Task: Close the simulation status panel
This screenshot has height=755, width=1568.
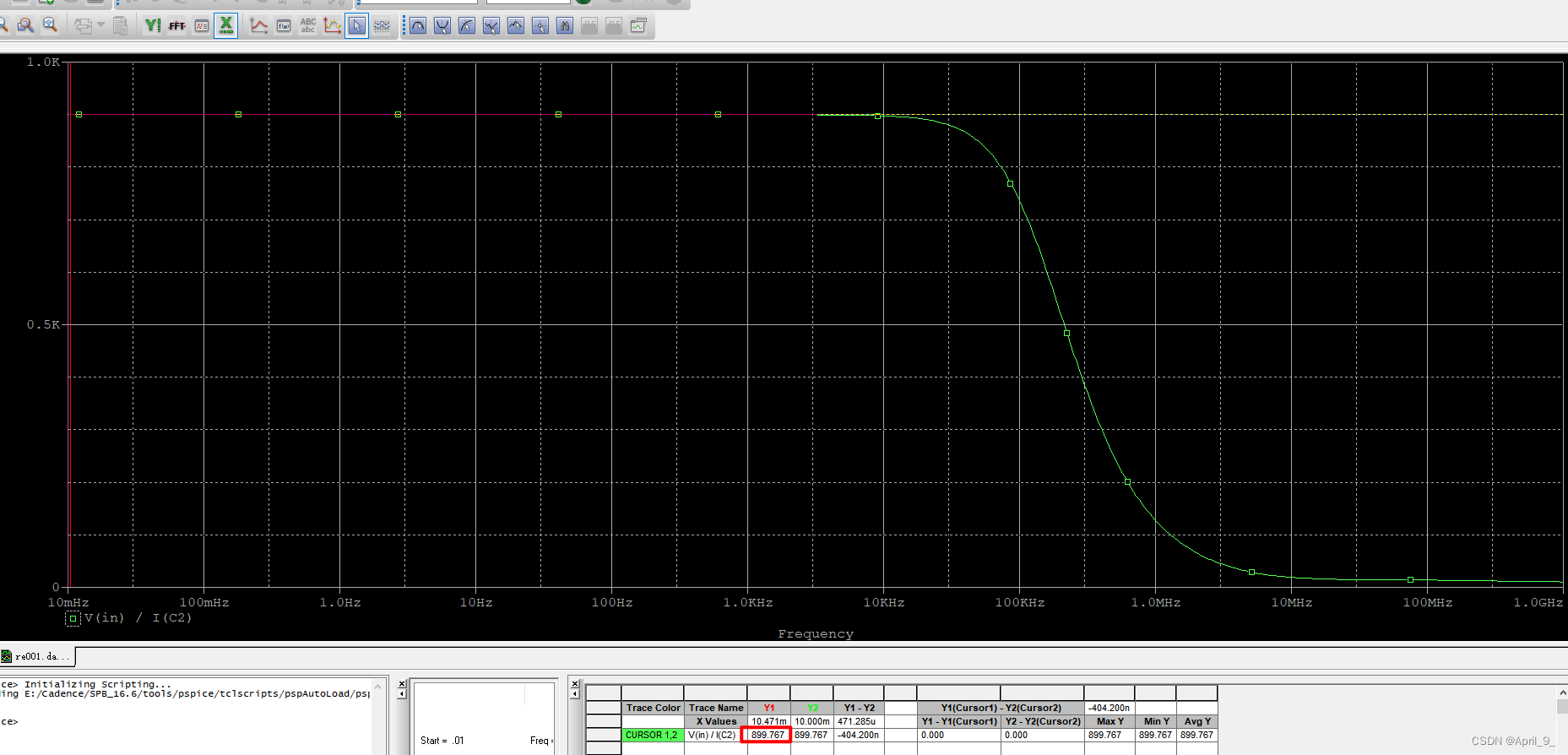Action: [402, 683]
